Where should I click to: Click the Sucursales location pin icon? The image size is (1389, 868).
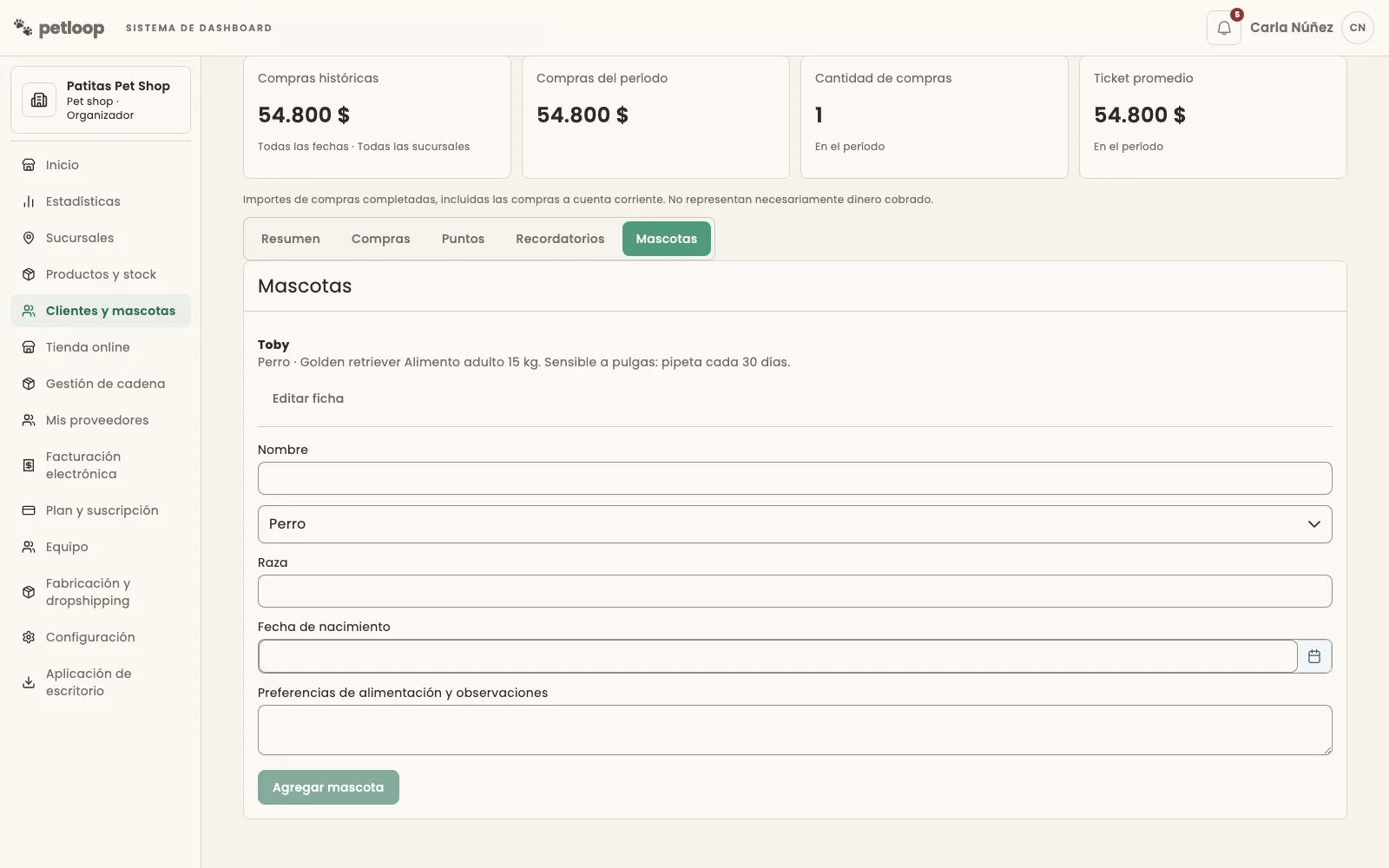point(29,238)
